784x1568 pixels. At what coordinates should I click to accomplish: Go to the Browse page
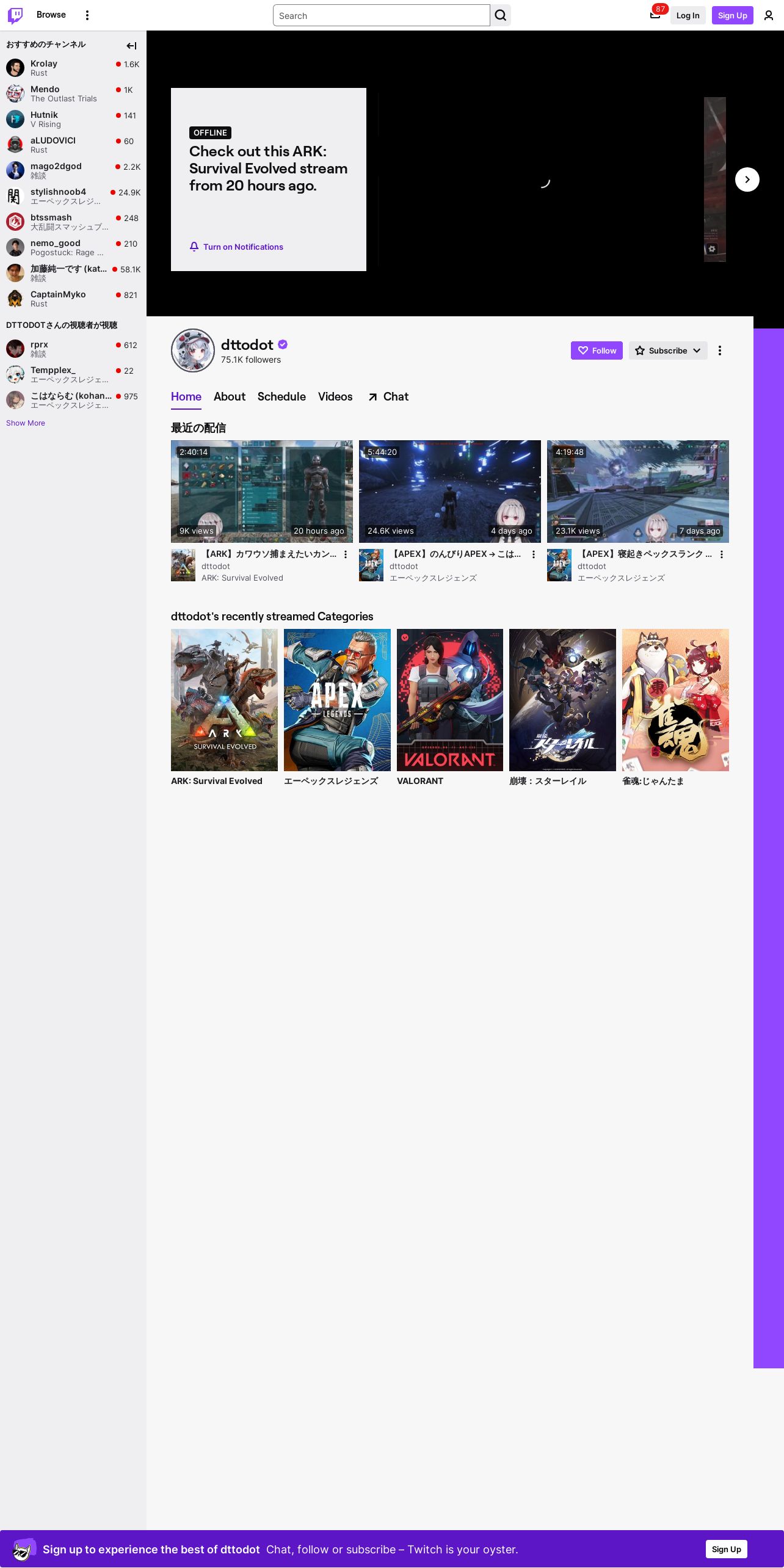pos(51,15)
